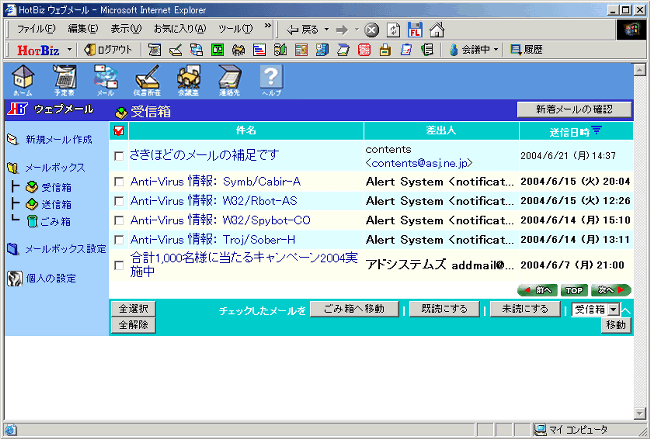
Task: Click the 未読にする button
Action: [525, 309]
